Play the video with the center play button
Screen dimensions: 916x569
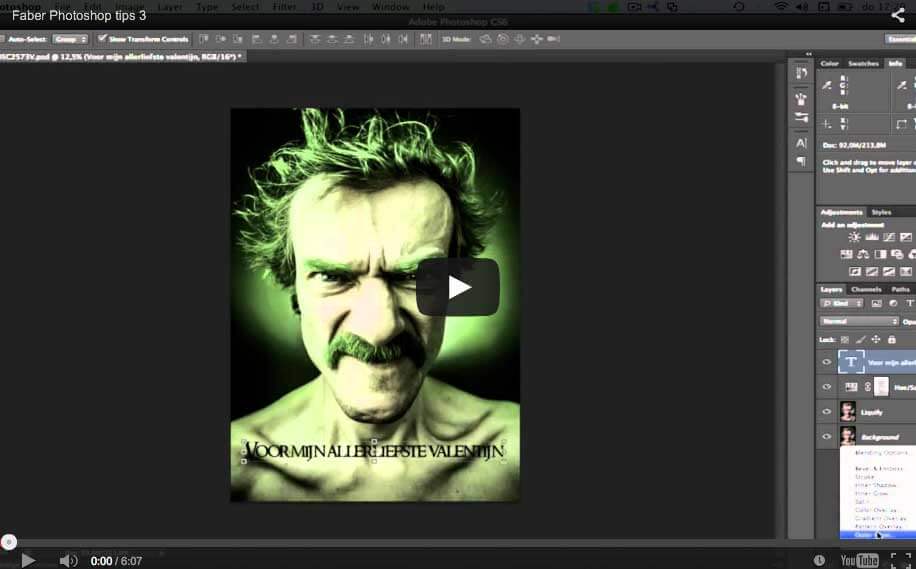point(458,287)
